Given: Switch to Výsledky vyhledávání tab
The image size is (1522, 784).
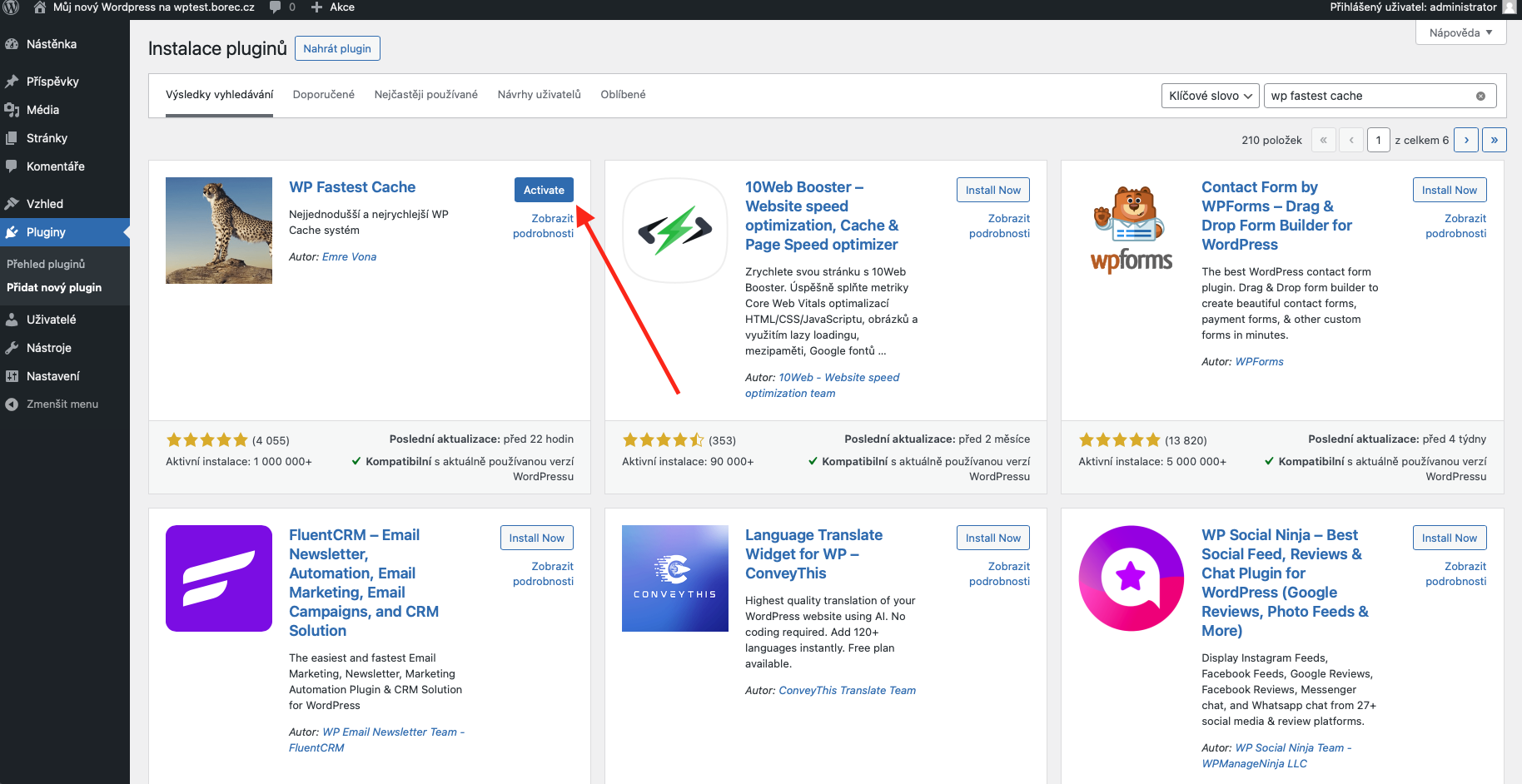Looking at the screenshot, I should click(x=219, y=95).
